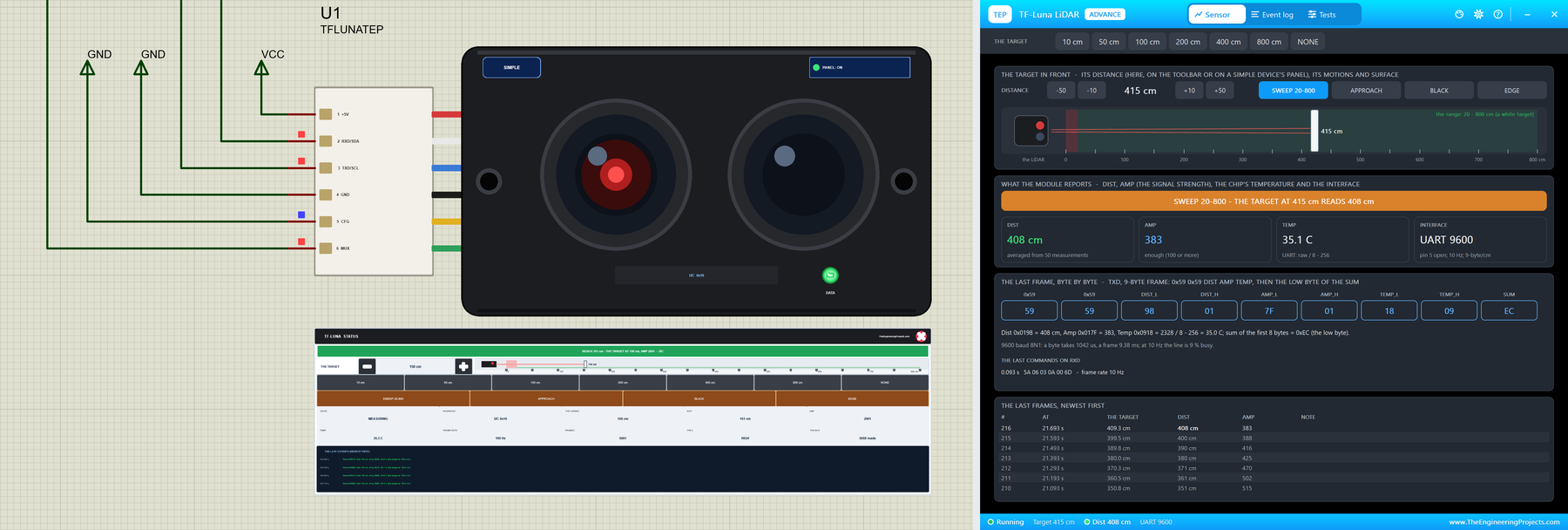
Task: Select frame row 210 in last frames
Action: pos(1274,488)
